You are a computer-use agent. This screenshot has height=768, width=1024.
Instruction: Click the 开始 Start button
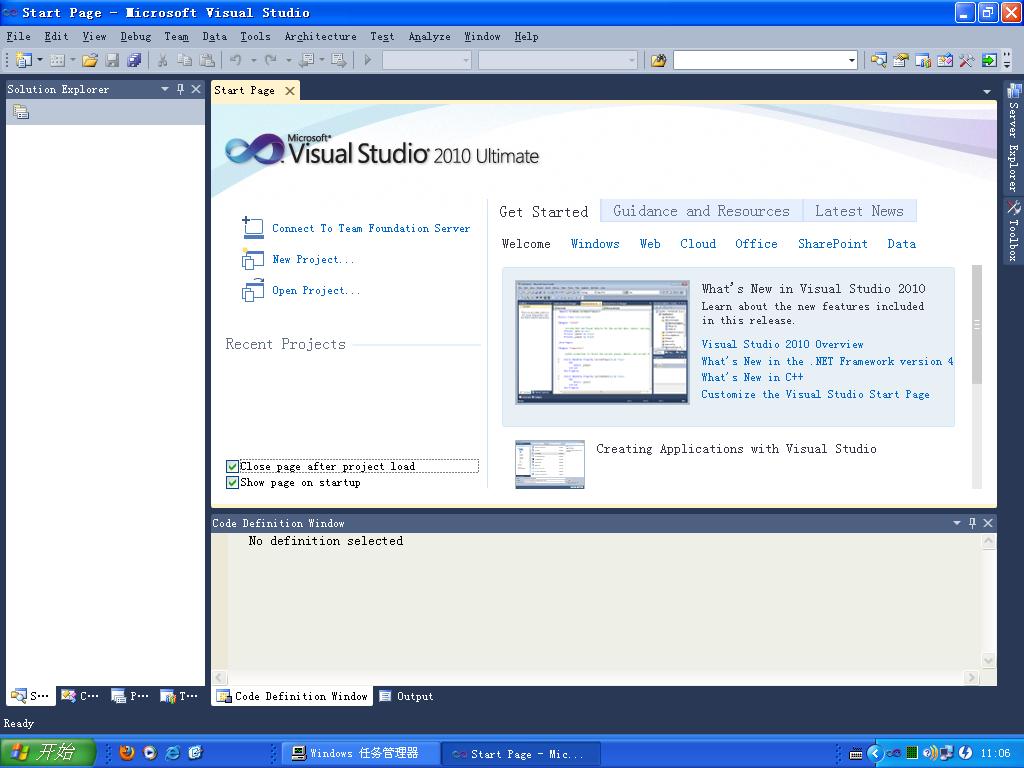point(48,753)
